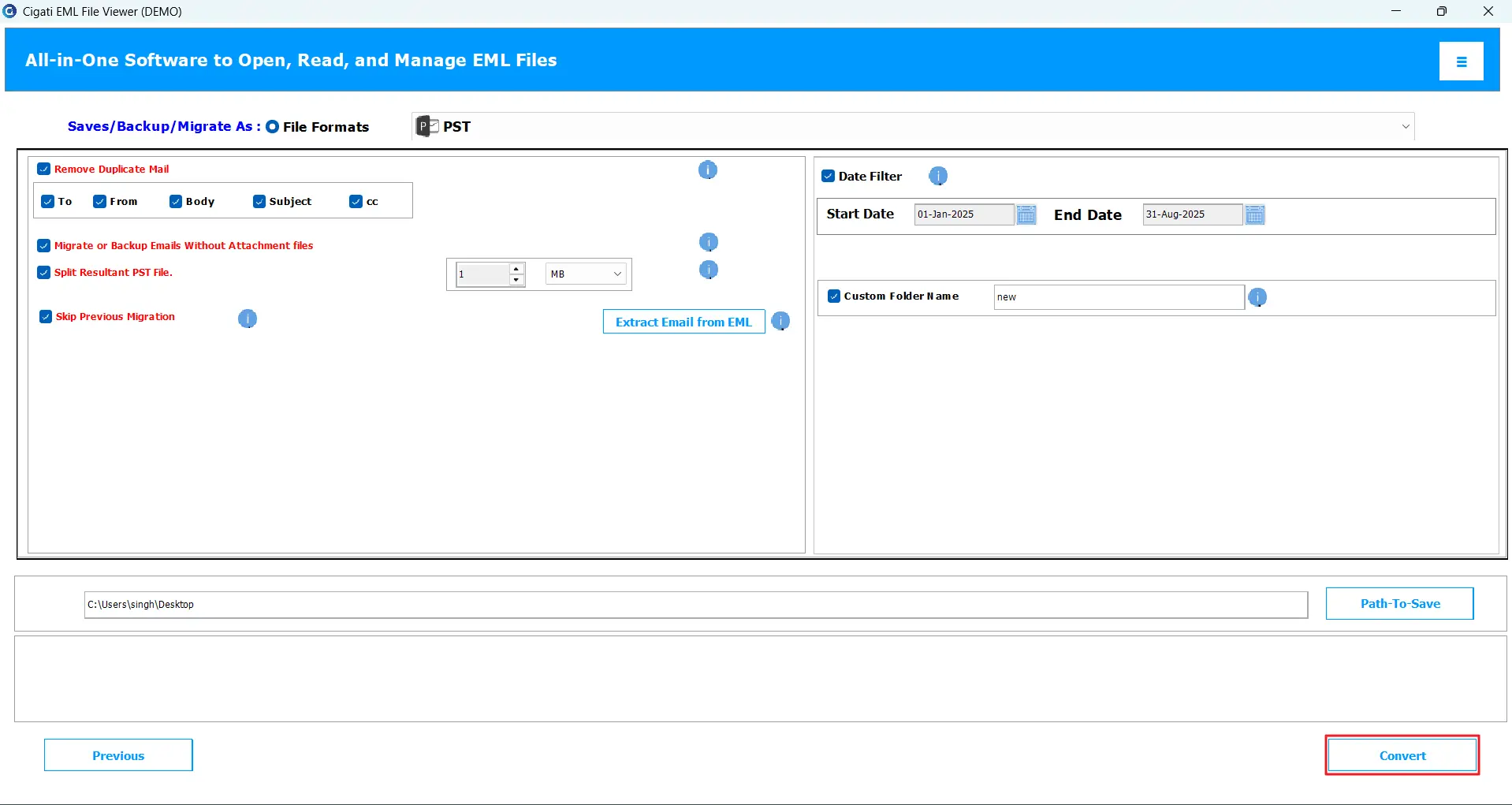Open the Start Date calendar picker
The image size is (1512, 805).
point(1026,214)
